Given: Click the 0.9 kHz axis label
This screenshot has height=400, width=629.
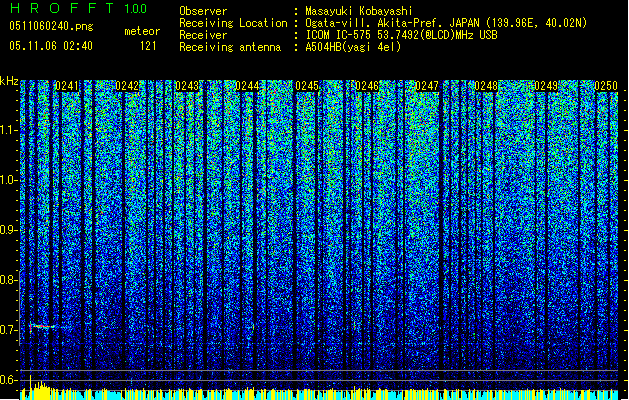Looking at the screenshot, I should tap(8, 230).
